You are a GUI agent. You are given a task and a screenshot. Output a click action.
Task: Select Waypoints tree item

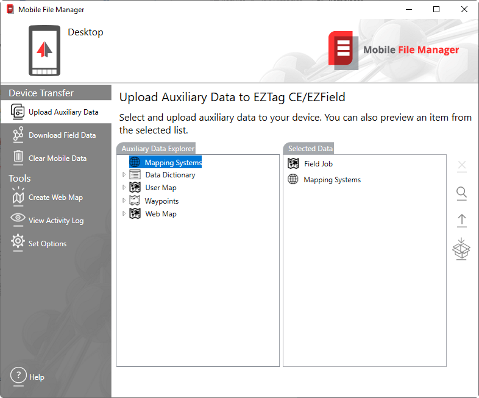coord(161,201)
